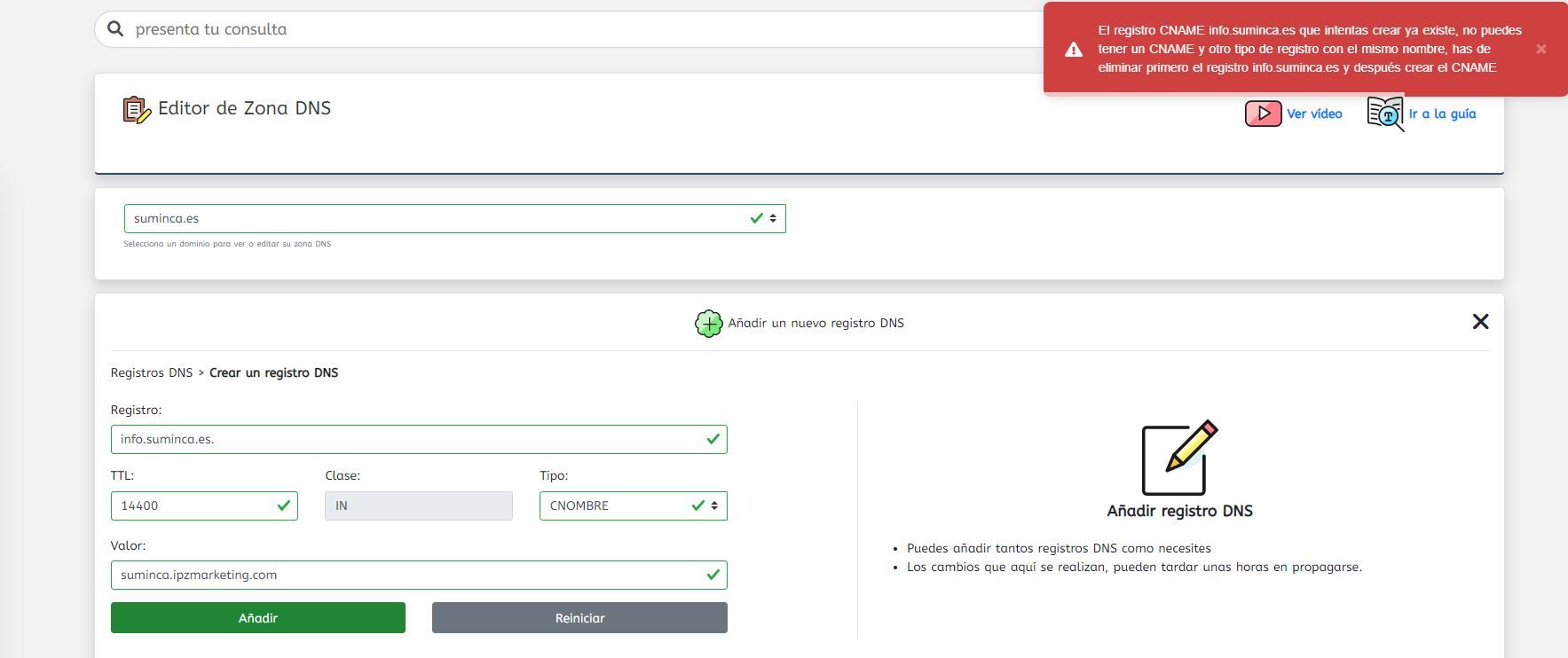The height and width of the screenshot is (658, 1568).
Task: Click the Registro field with info.suminca.es.
Action: tap(419, 439)
